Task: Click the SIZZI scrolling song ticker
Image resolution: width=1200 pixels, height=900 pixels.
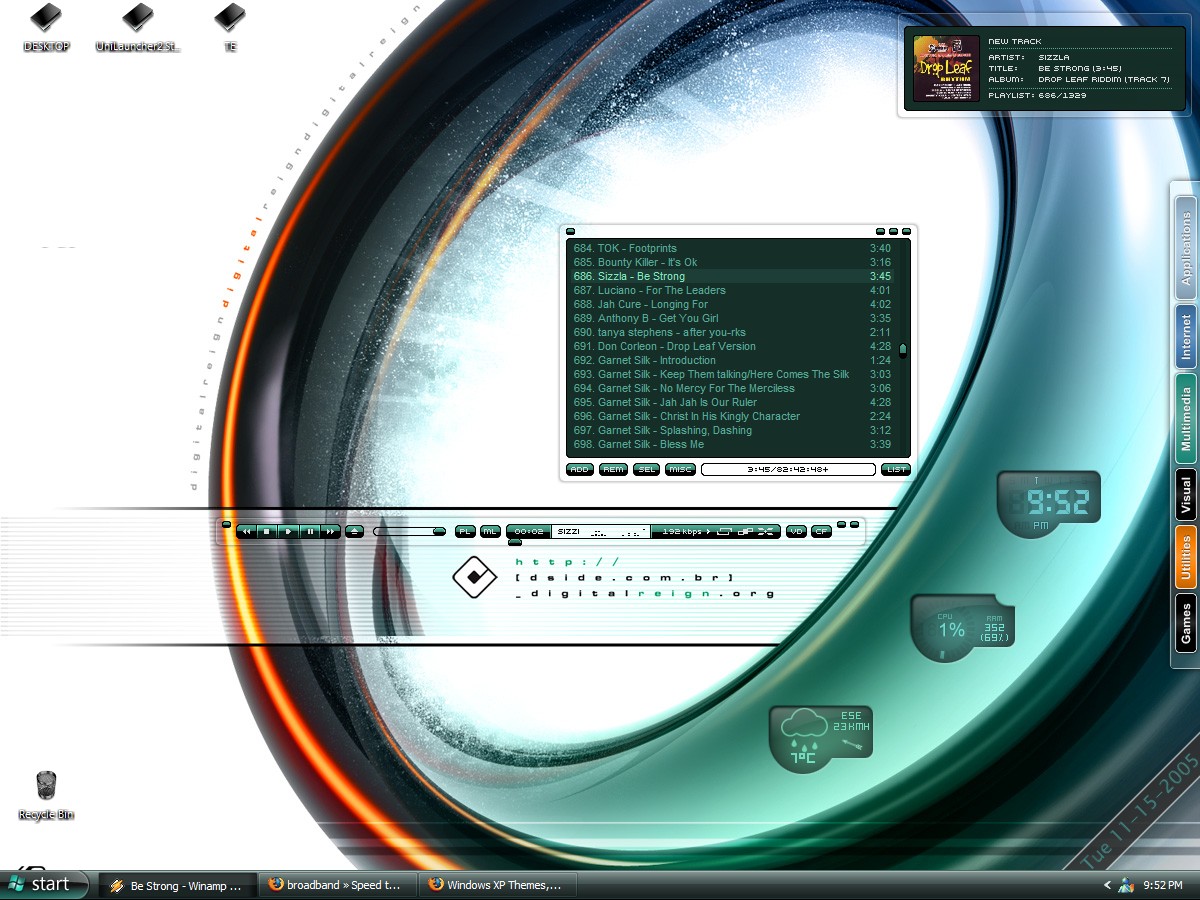Action: click(x=601, y=531)
